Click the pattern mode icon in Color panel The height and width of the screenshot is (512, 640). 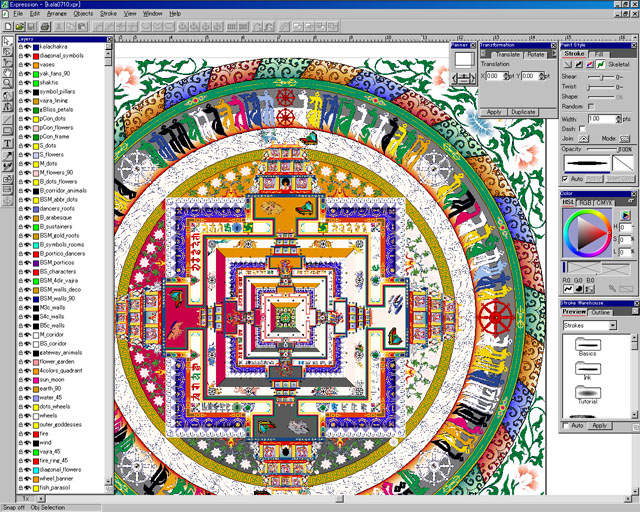(x=589, y=289)
